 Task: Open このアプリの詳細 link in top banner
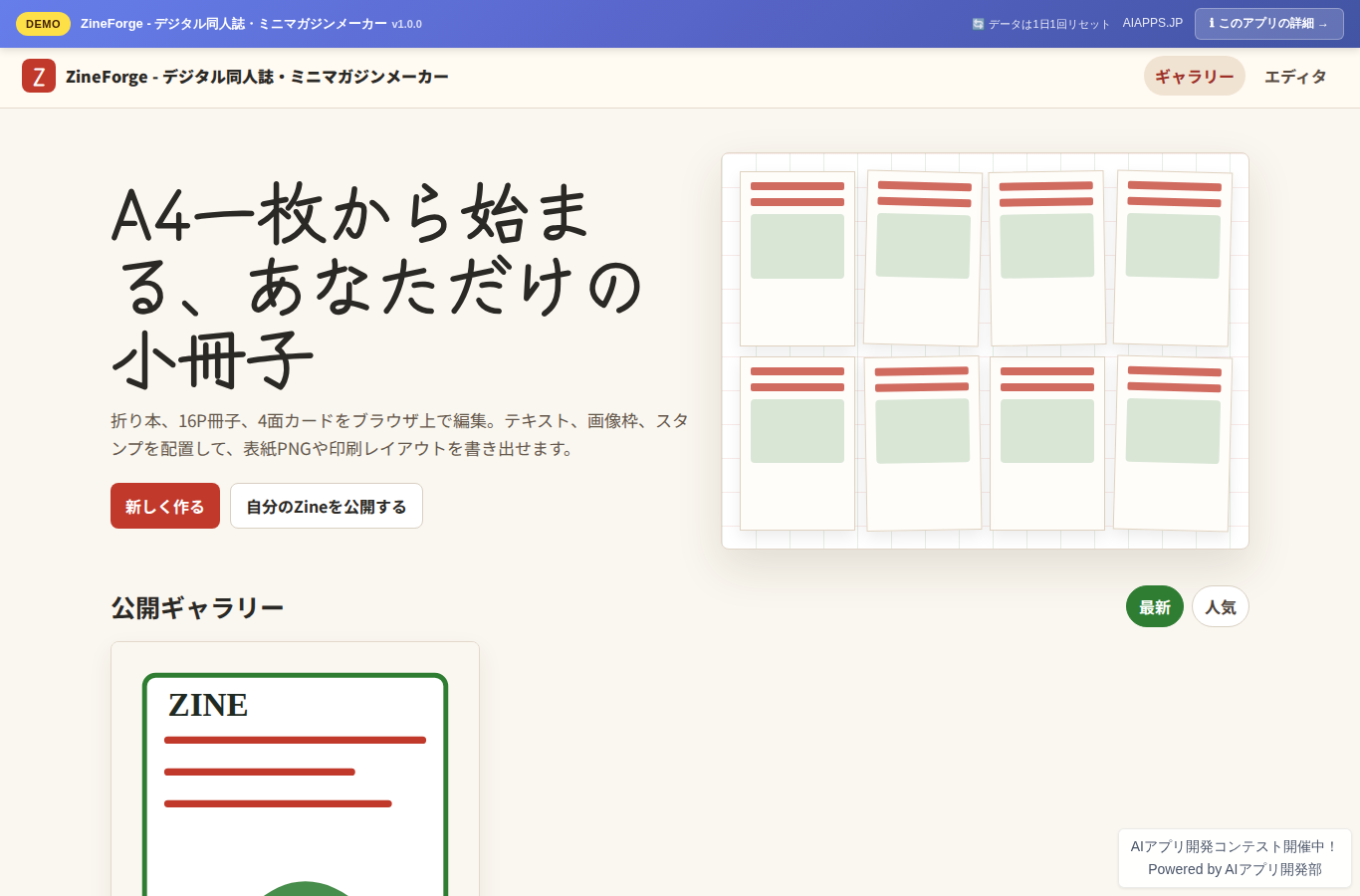point(1269,23)
